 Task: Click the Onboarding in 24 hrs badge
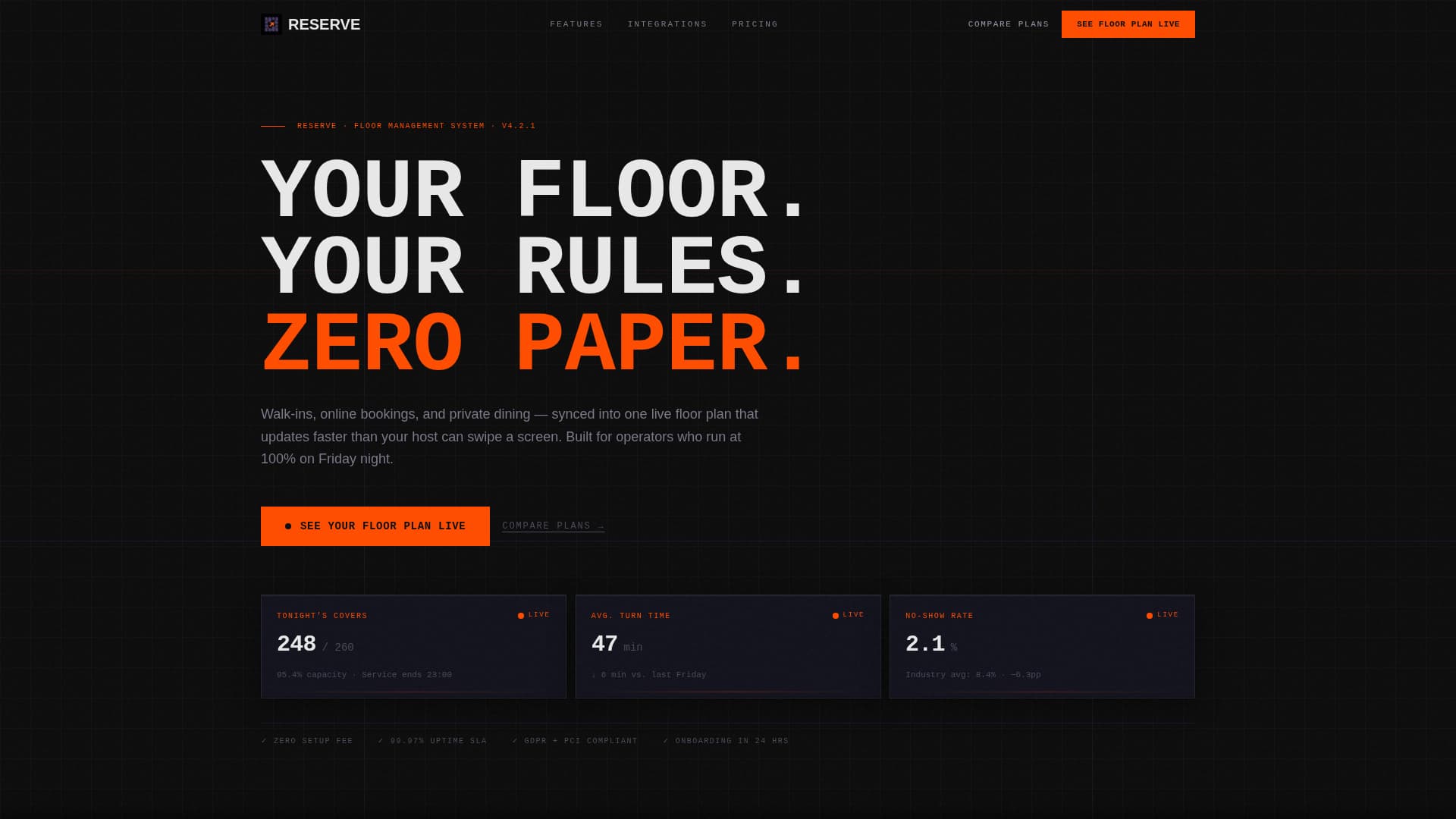726,741
